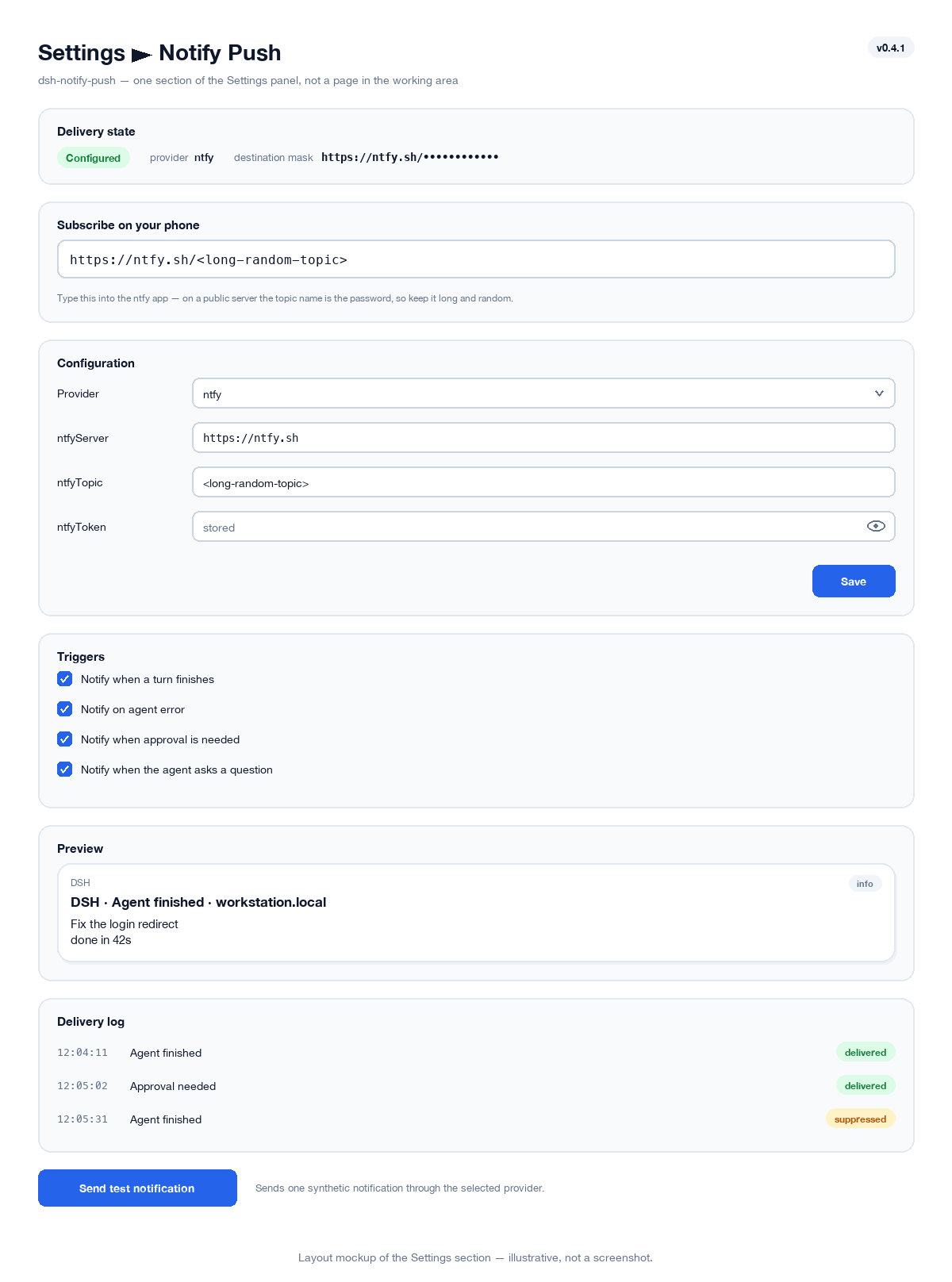Select the masked destination https://ntfy.sh/ text
The height and width of the screenshot is (1282, 952).
410,157
